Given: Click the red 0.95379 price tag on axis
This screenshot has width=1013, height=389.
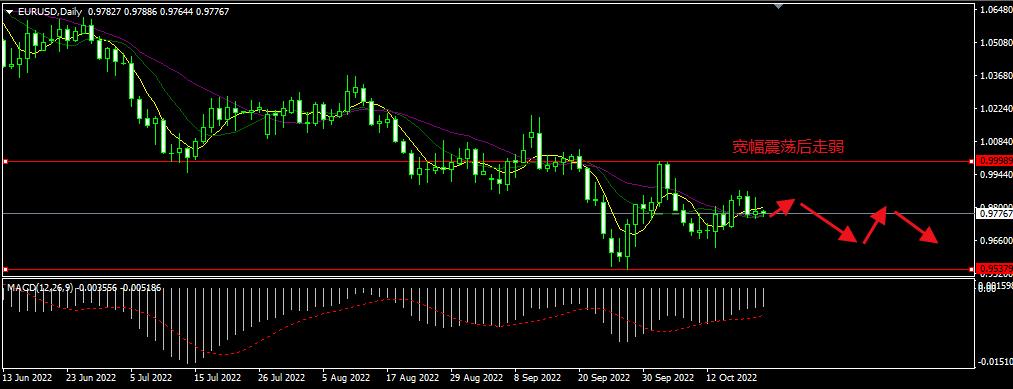Looking at the screenshot, I should (994, 269).
